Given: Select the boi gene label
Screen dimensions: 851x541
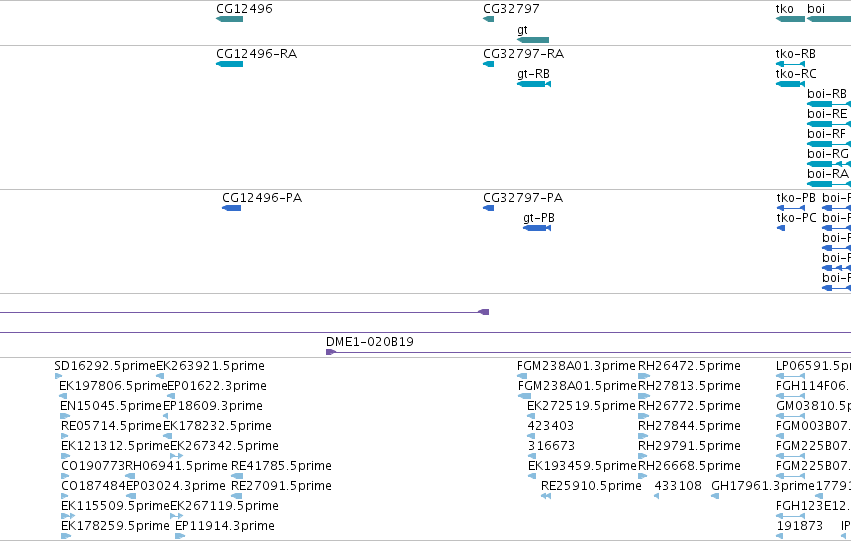Looking at the screenshot, I should tap(816, 9).
